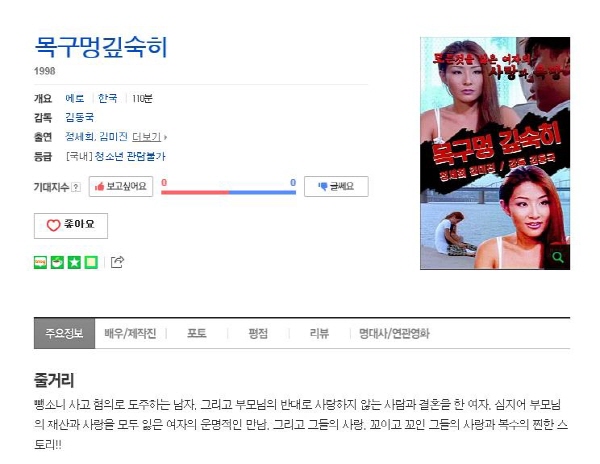The width and height of the screenshot is (600, 464).
Task: Toggle the 좋아요 heart button
Action: [x=71, y=225]
